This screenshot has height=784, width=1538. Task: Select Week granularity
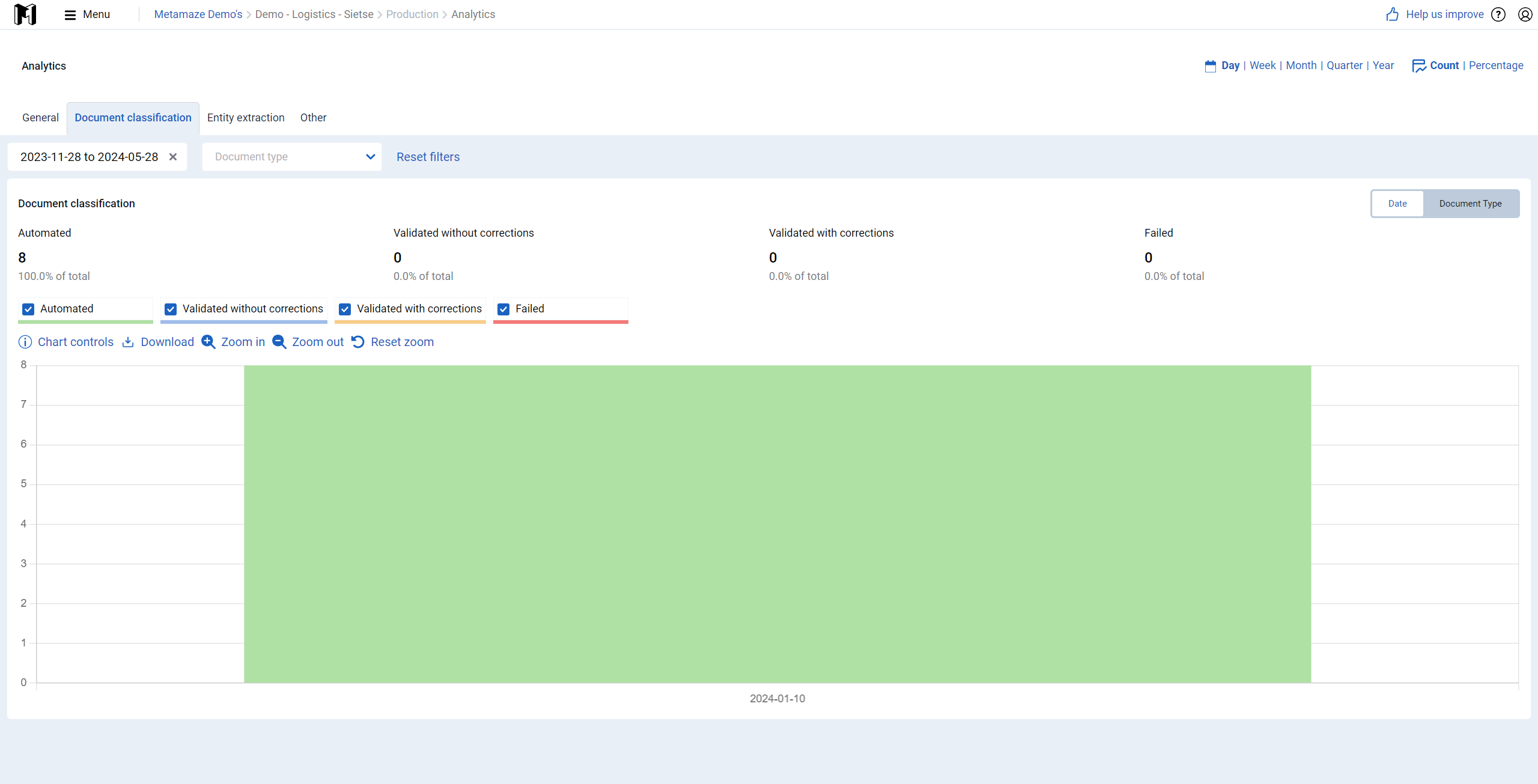pyautogui.click(x=1262, y=65)
